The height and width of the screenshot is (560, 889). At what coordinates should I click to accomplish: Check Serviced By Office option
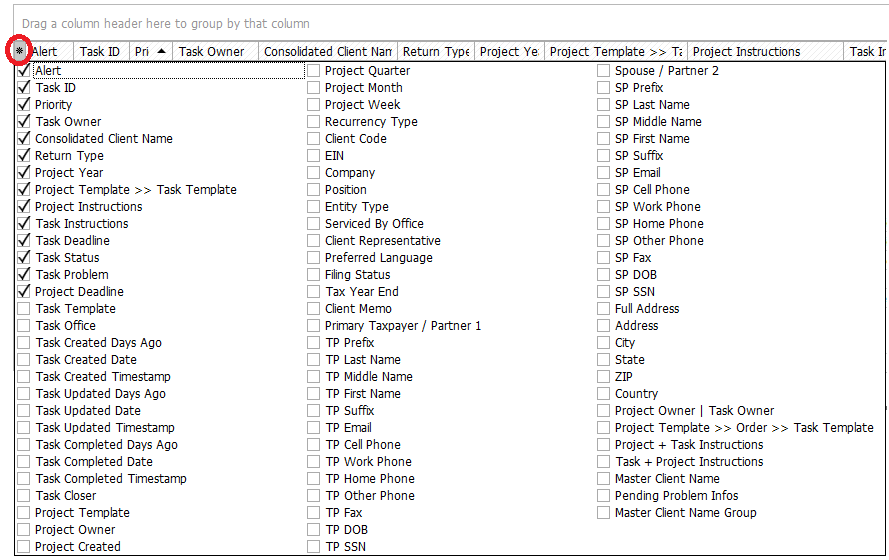(314, 224)
